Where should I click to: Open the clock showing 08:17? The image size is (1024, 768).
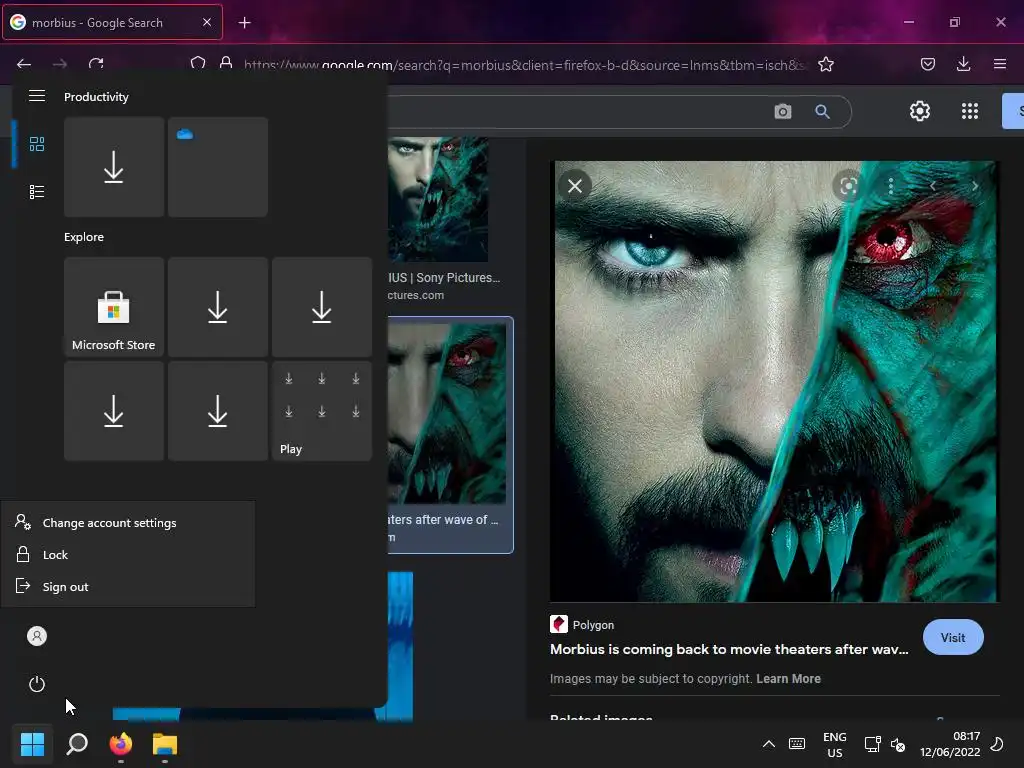(950, 744)
